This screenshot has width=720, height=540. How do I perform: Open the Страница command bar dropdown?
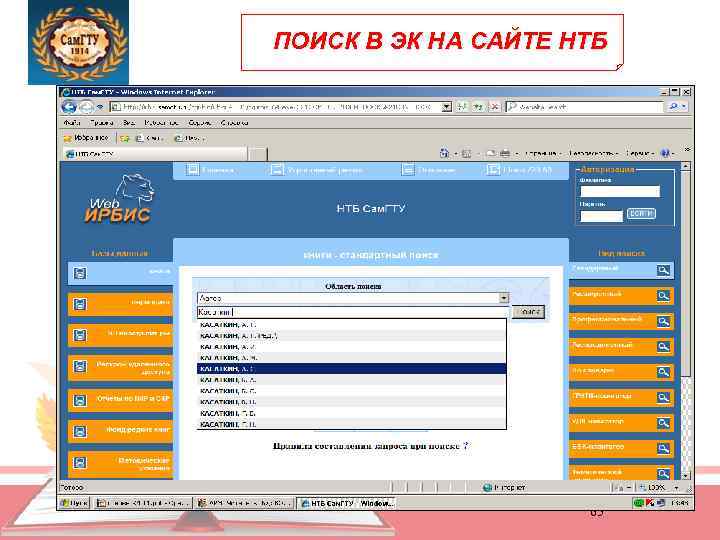542,153
